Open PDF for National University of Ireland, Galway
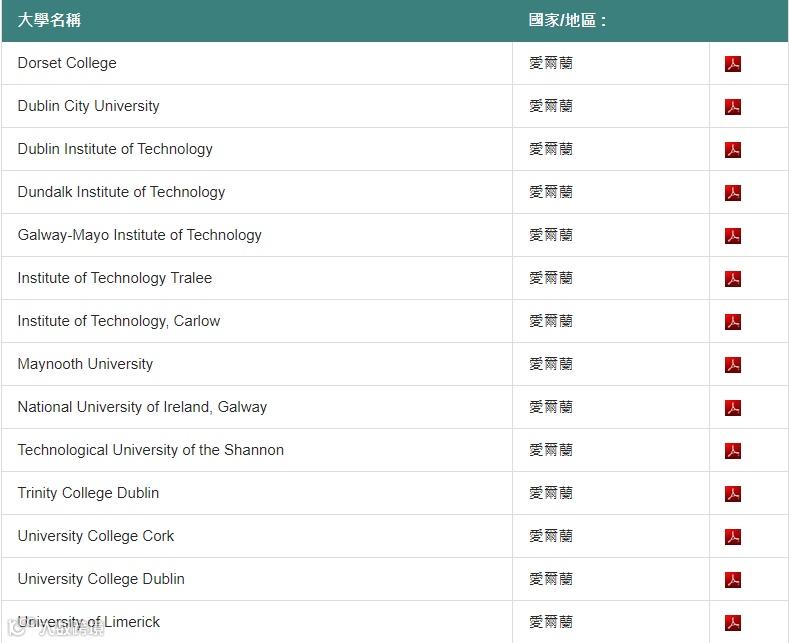The height and width of the screenshot is (643, 789). (x=733, y=408)
